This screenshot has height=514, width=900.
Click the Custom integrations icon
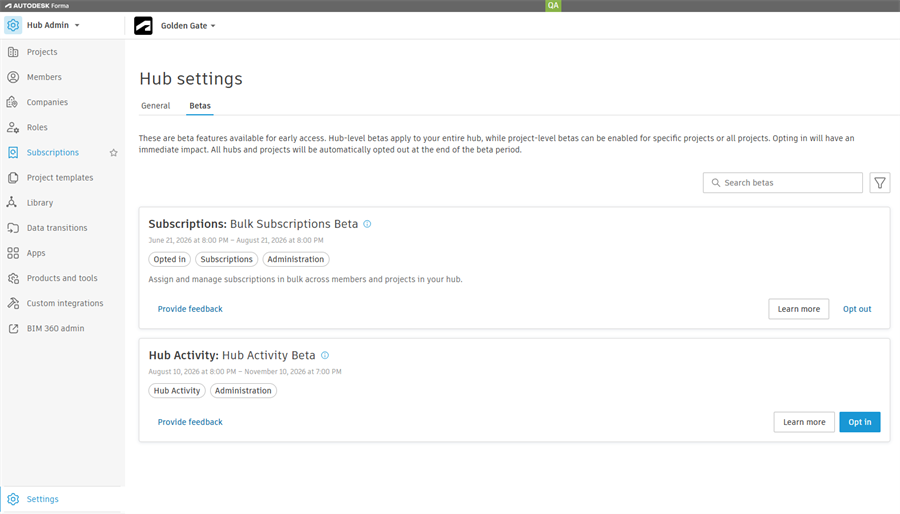point(13,303)
